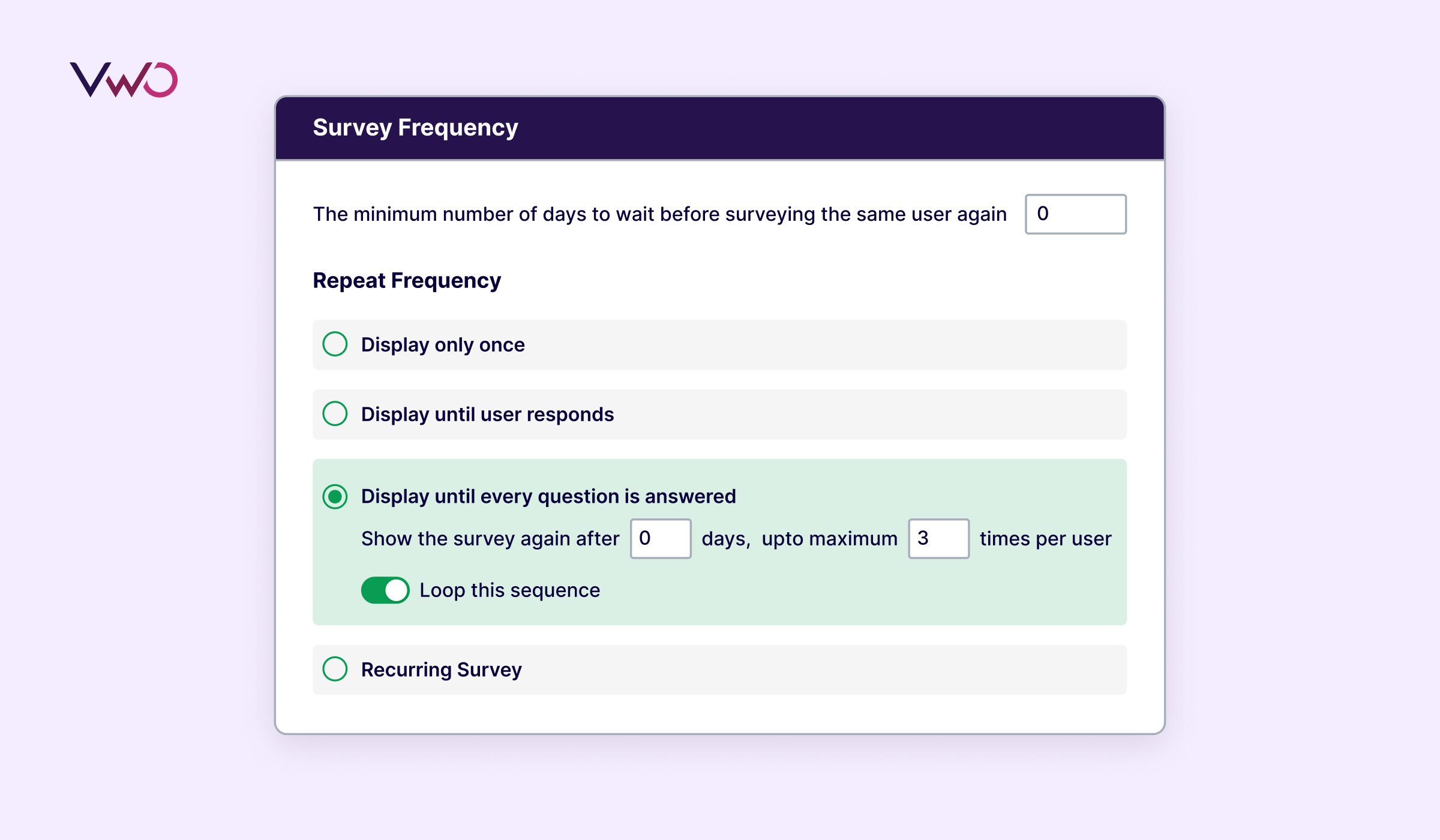Image resolution: width=1440 pixels, height=840 pixels.
Task: Click the days, upto maximum text
Action: point(799,539)
